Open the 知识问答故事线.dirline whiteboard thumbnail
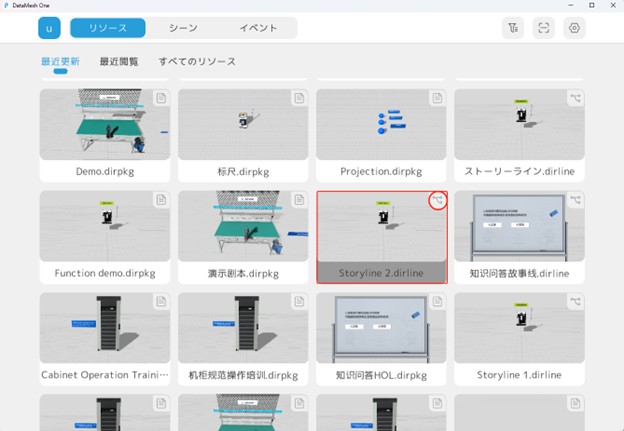 pos(519,226)
